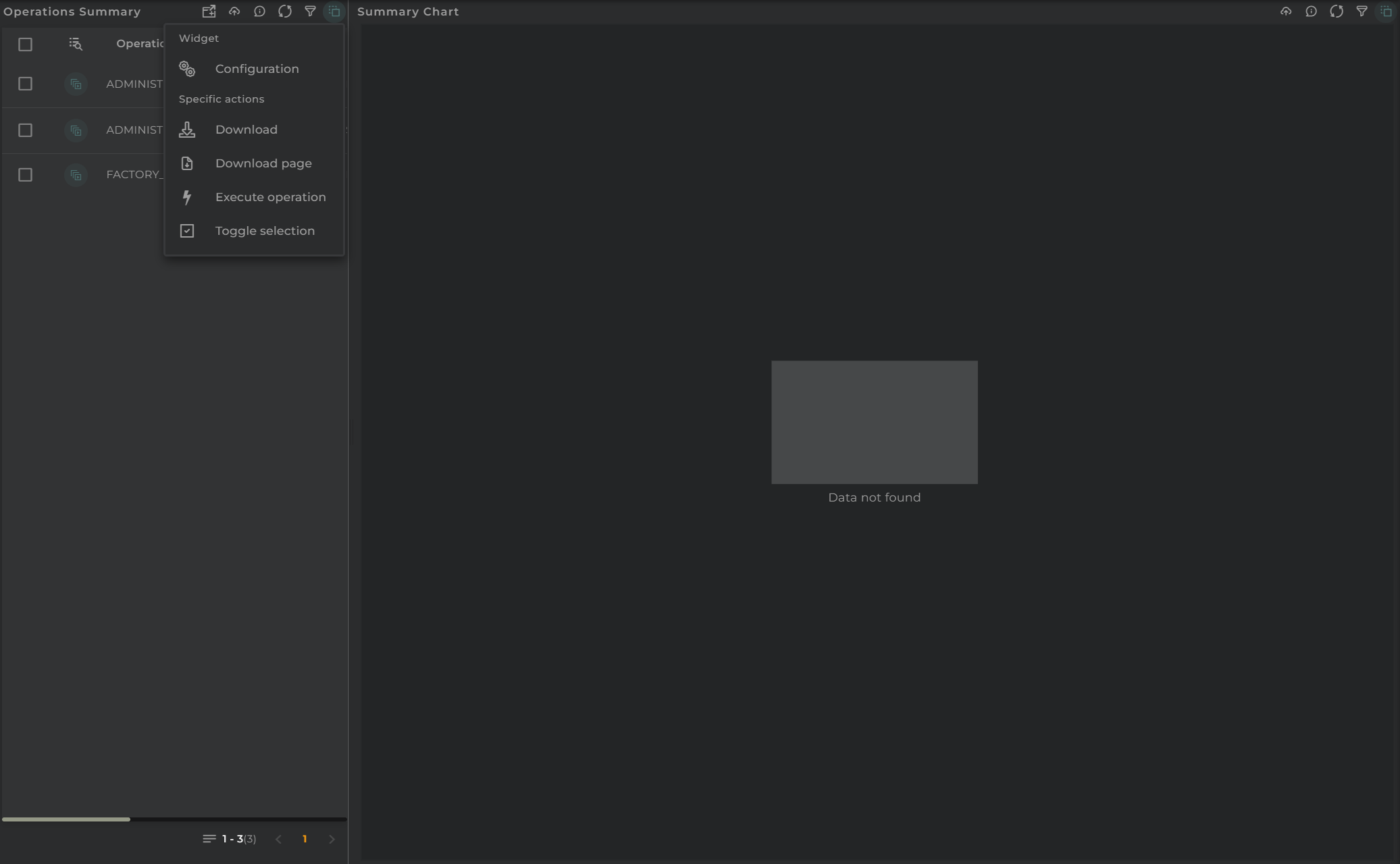The width and height of the screenshot is (1400, 864).
Task: Click the filter icon in Operations Summary toolbar
Action: [310, 11]
